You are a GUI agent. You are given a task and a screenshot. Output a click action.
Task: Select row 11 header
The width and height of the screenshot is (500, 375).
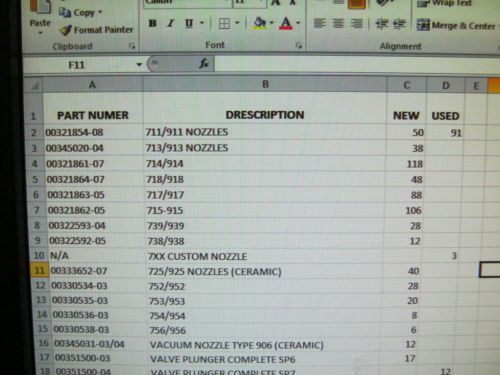[39, 270]
